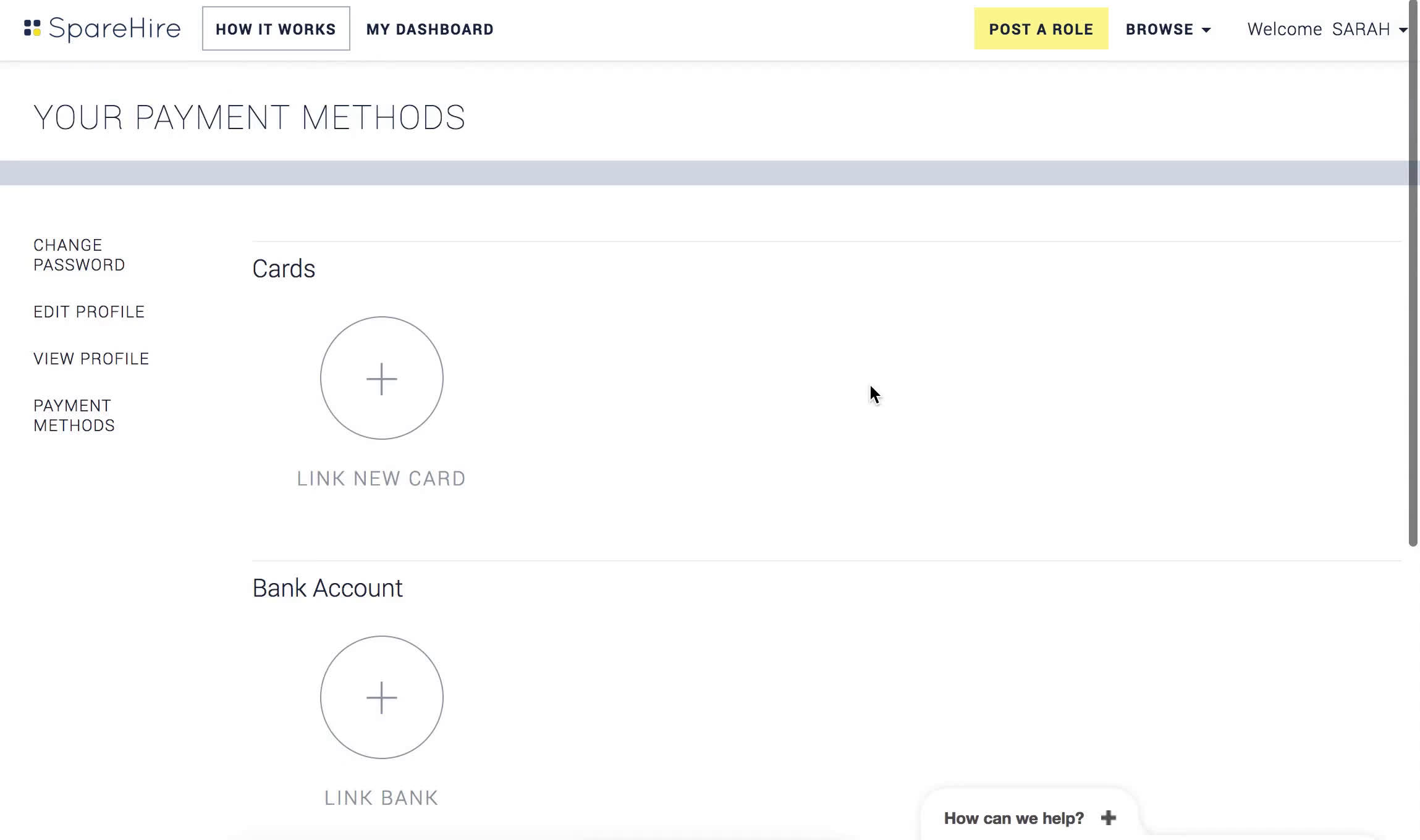Open the Welcome SARAH account dropdown
Image resolution: width=1420 pixels, height=840 pixels.
coord(1327,29)
